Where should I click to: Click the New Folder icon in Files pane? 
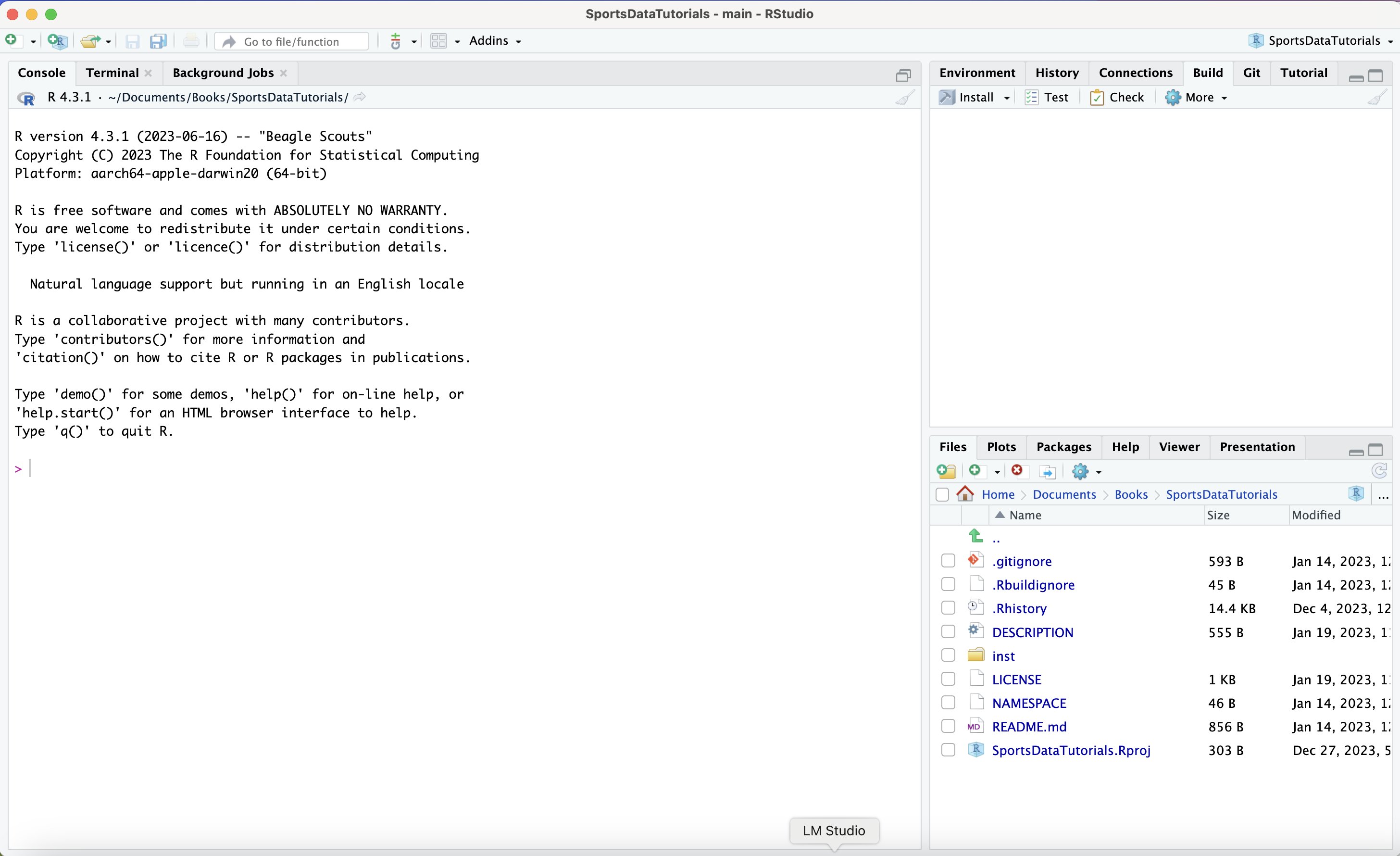[946, 471]
